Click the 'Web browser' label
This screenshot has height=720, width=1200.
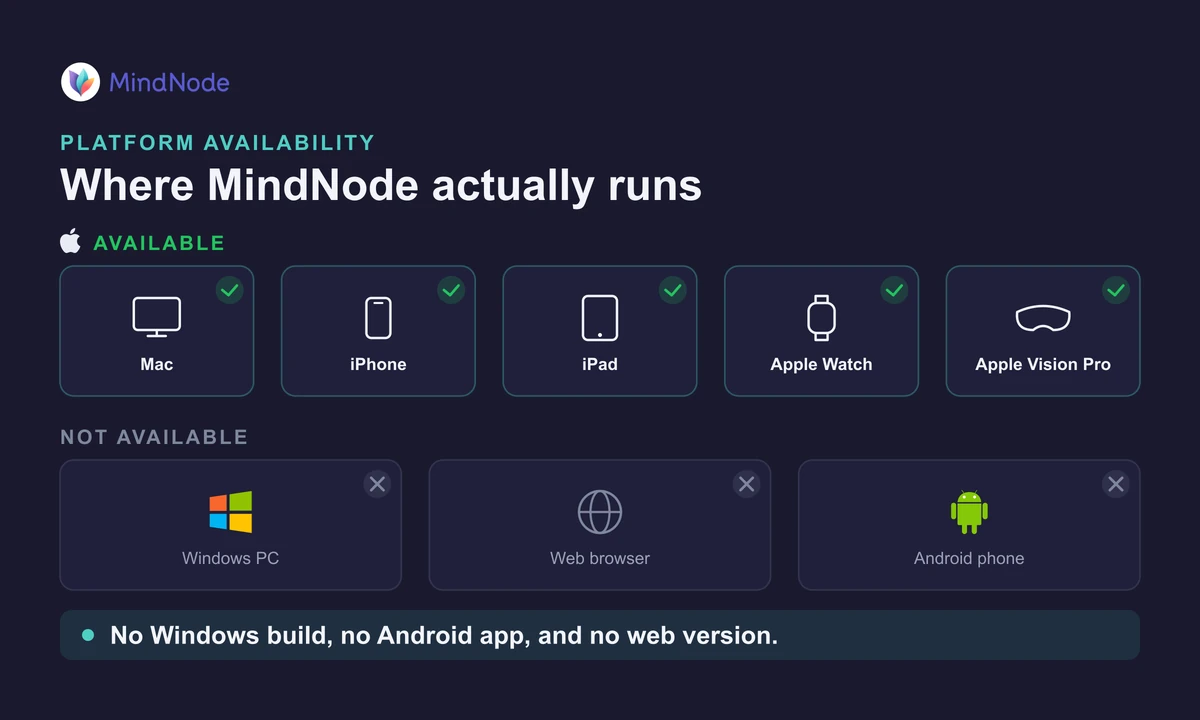pyautogui.click(x=600, y=558)
